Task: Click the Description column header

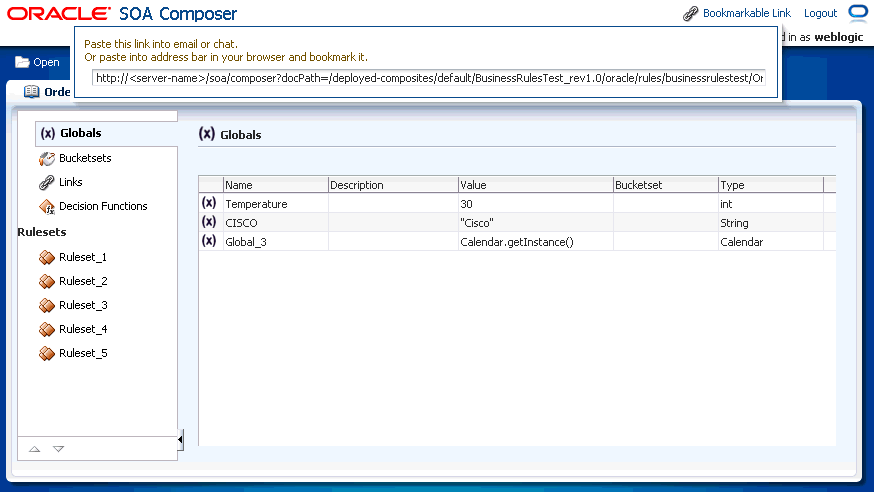Action: click(x=393, y=185)
